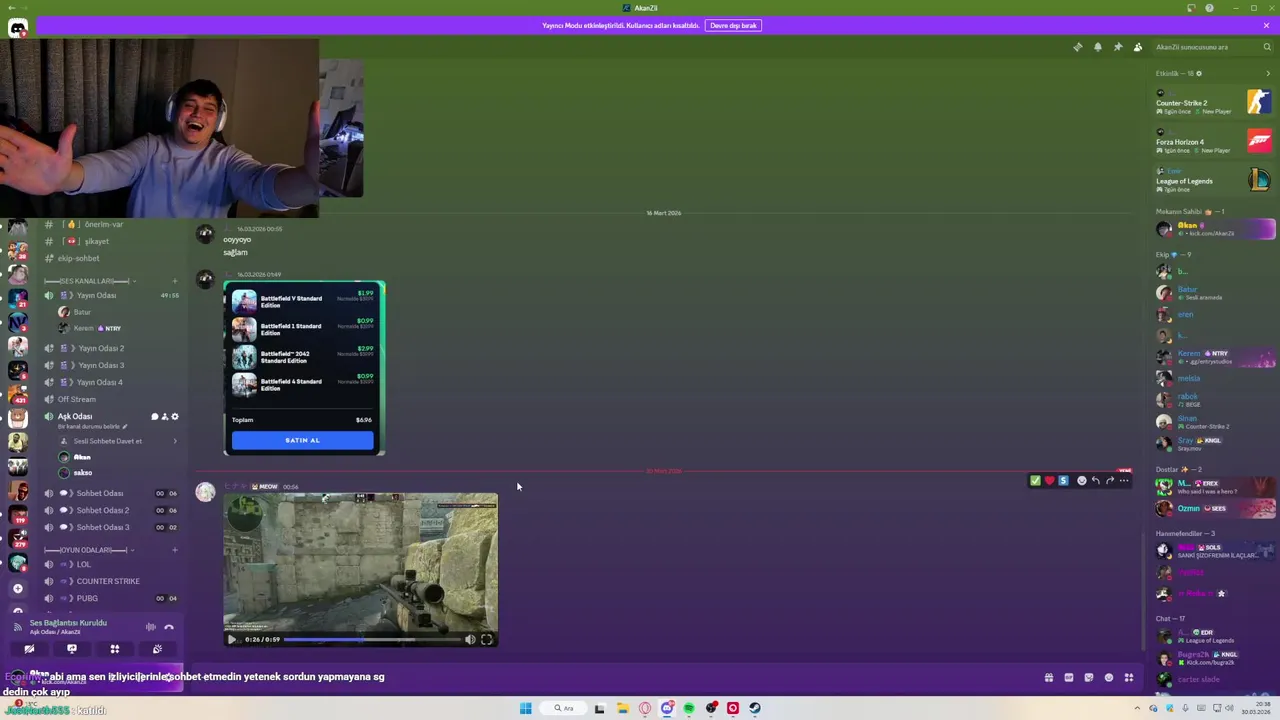Enter fullscreen on the CS video

pyautogui.click(x=487, y=640)
